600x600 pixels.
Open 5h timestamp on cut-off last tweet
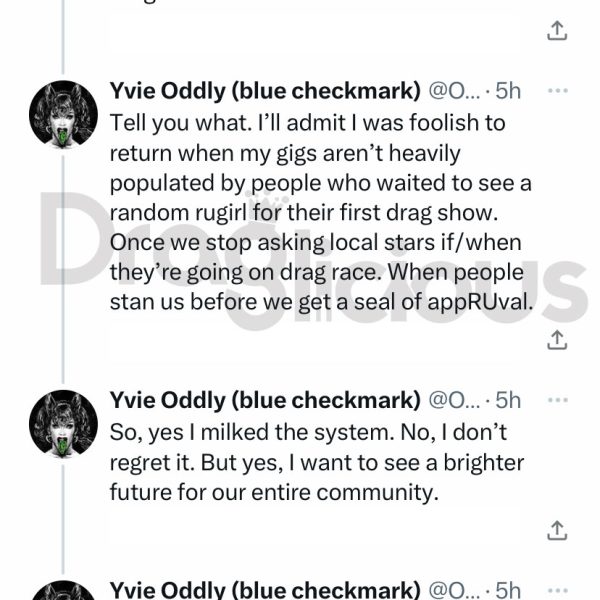[508, 590]
